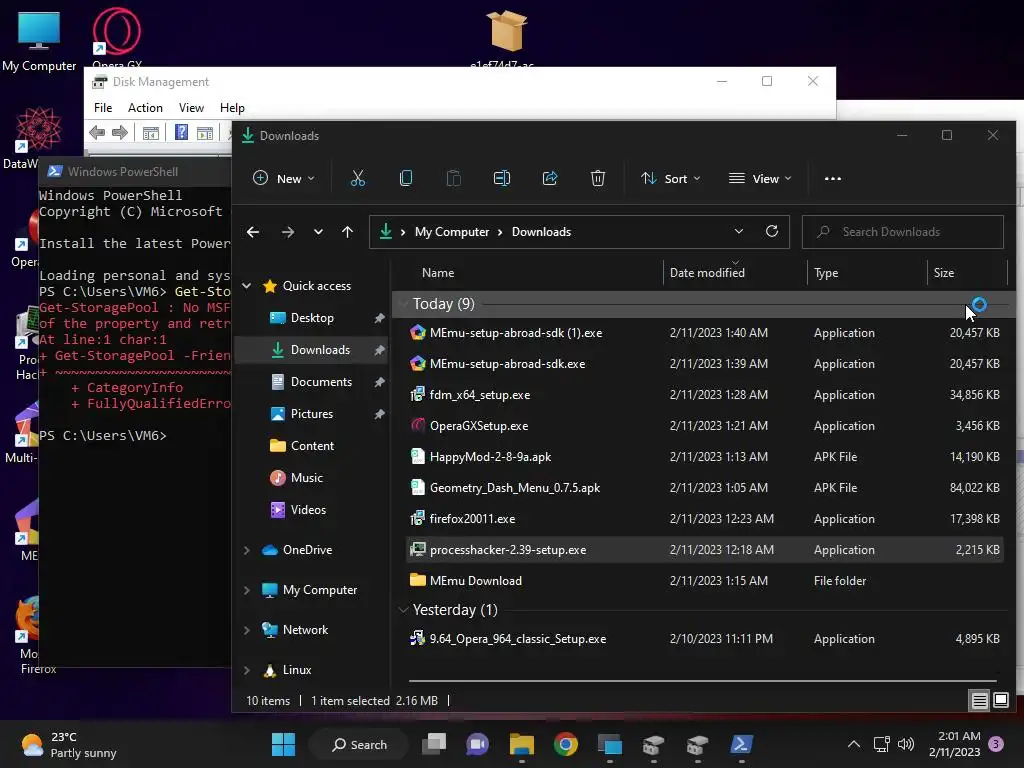
Task: Open the Sort options dropdown
Action: (670, 178)
